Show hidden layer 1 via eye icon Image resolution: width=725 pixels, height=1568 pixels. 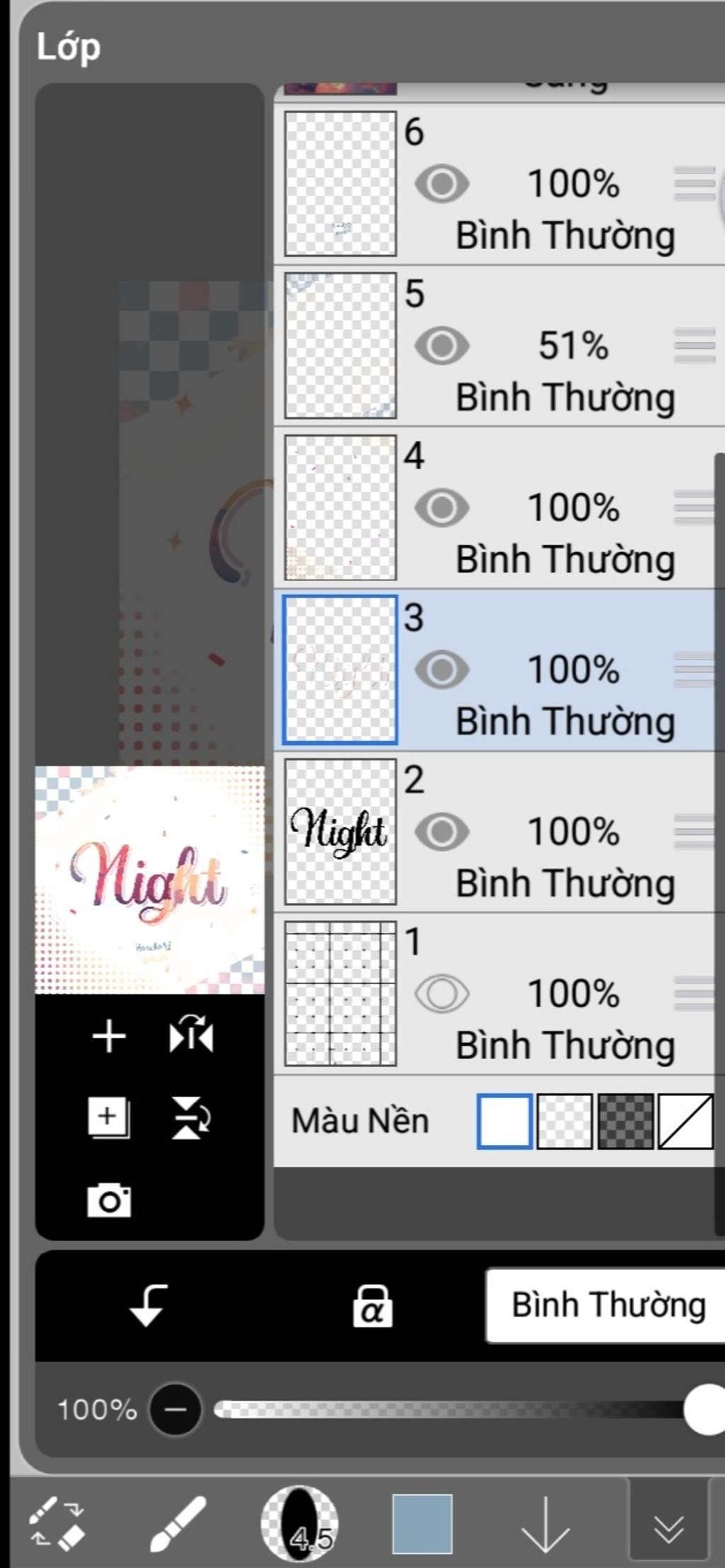point(442,993)
